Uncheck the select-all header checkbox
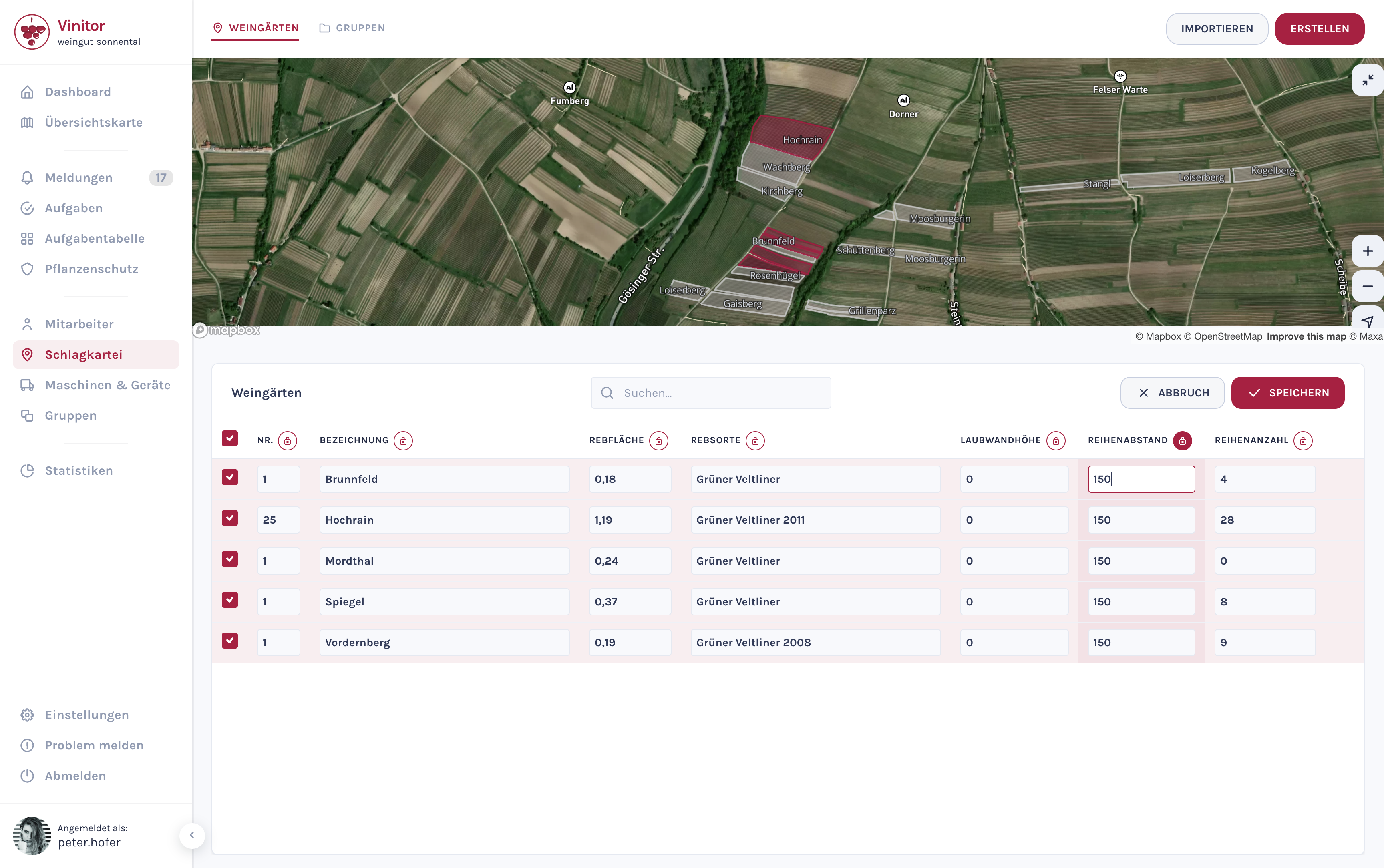The image size is (1384, 868). pyautogui.click(x=229, y=438)
